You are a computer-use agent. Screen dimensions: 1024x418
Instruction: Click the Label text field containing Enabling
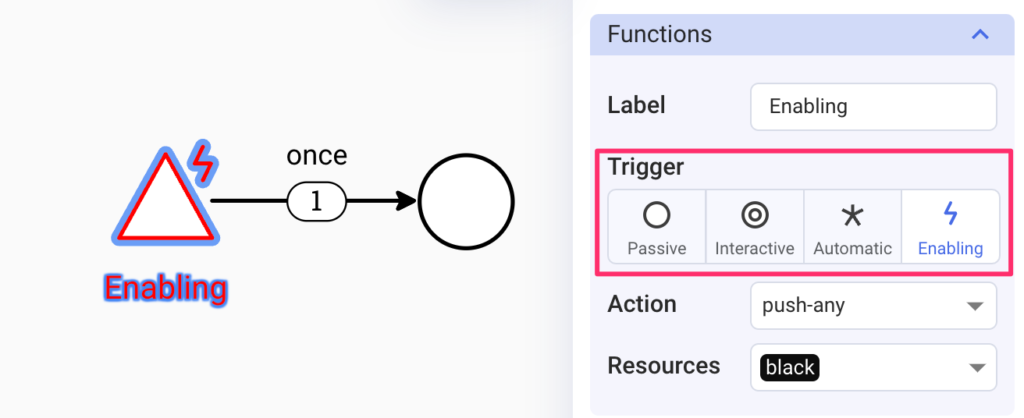(873, 106)
